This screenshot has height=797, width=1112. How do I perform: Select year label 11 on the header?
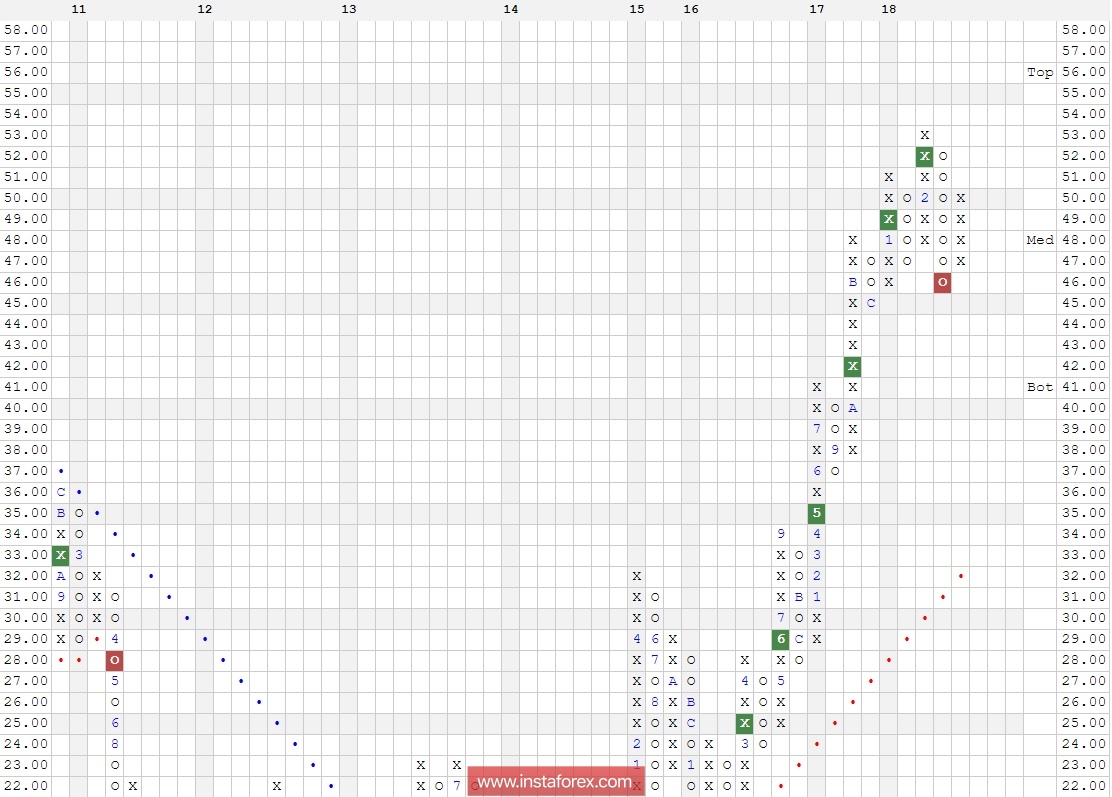(79, 9)
